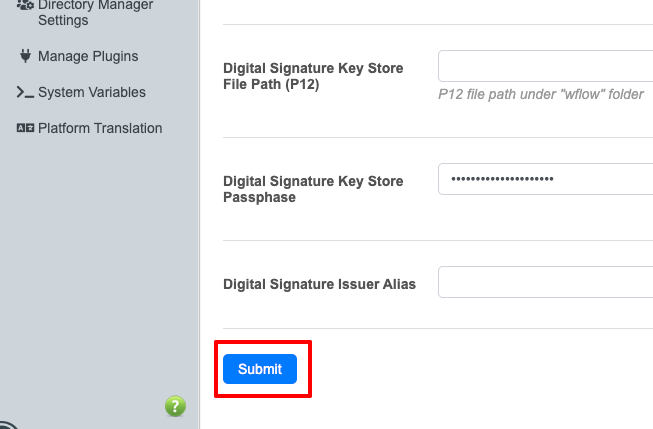
Task: Click the horizontal separator line above Submit button
Action: [438, 328]
